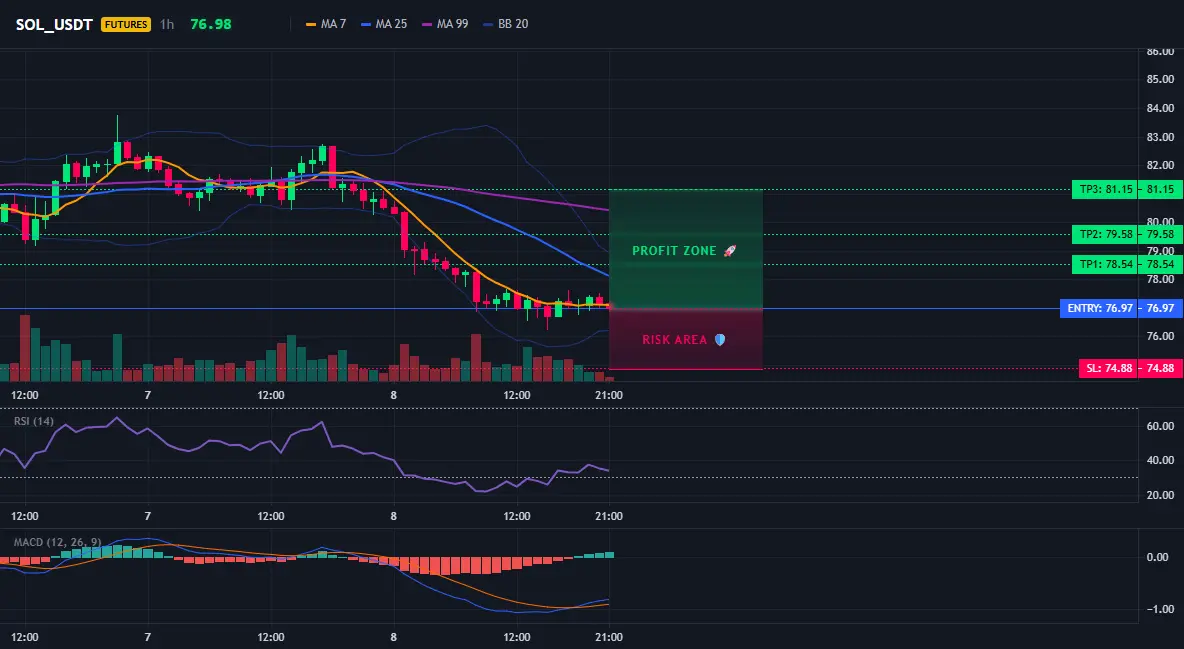Click the rocket icon in profit zone

[x=729, y=251]
